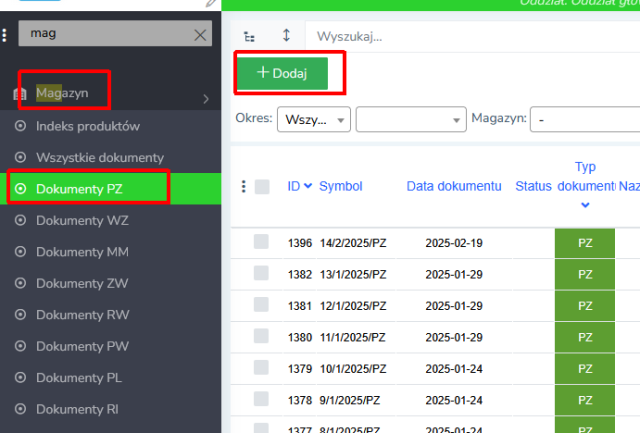Open the Magazyn menu item
The height and width of the screenshot is (433, 640).
click(x=62, y=93)
